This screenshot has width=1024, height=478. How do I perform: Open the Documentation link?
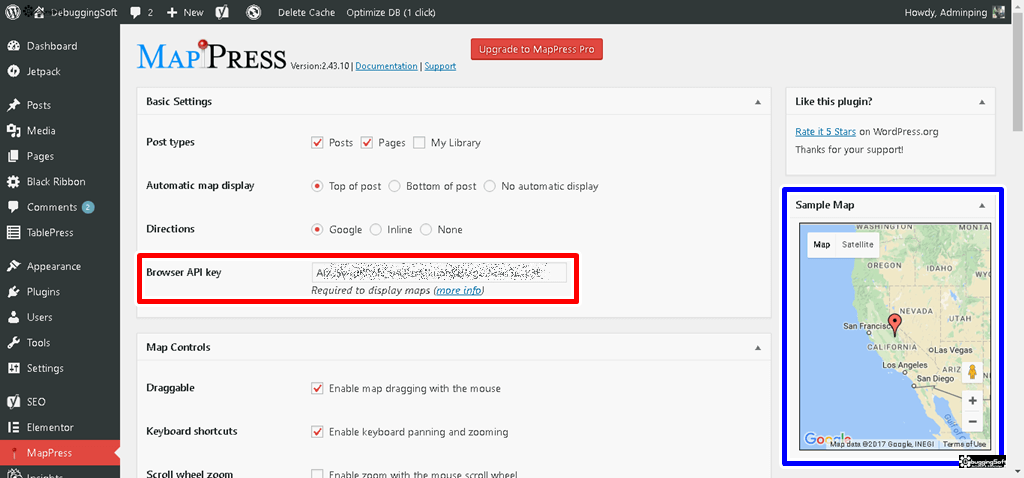386,66
